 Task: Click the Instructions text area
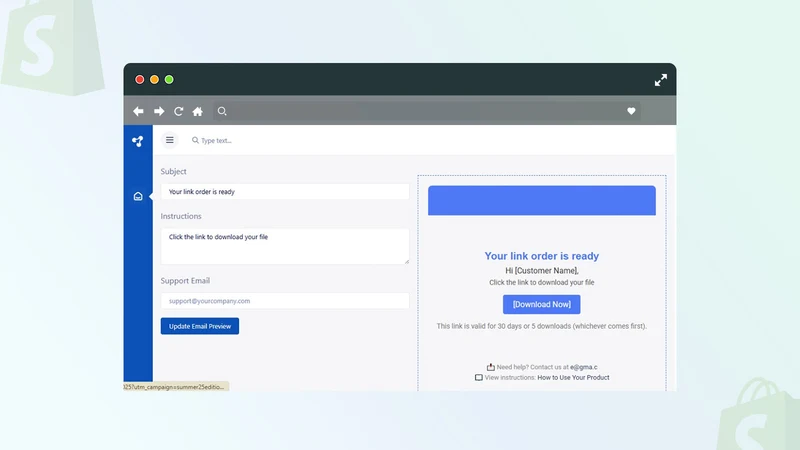285,246
